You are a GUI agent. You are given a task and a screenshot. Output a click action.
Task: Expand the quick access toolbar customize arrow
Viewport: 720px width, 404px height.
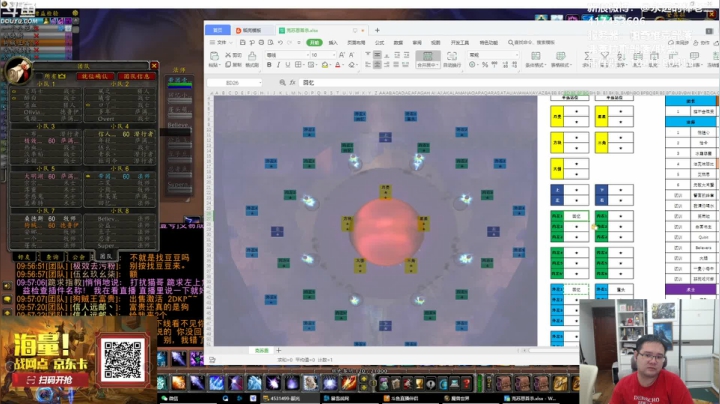[x=298, y=42]
